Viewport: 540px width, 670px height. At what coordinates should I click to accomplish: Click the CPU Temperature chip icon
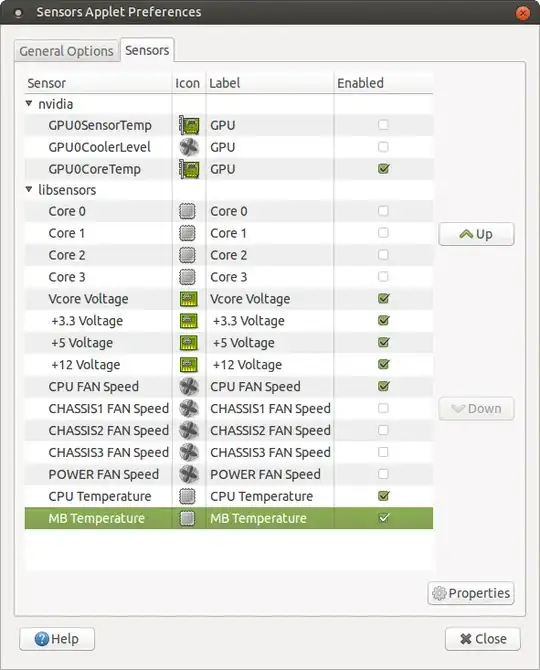tap(187, 496)
